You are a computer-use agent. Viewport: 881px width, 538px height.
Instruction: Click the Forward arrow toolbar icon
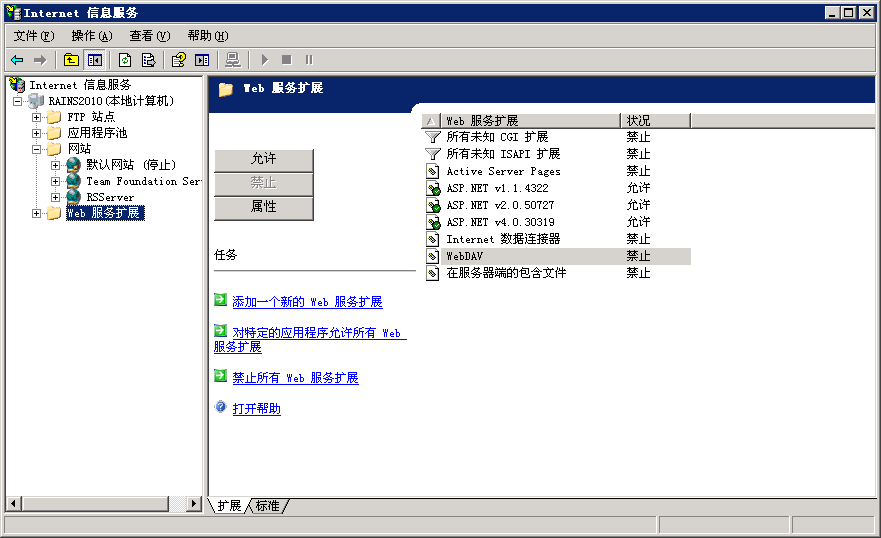(x=40, y=60)
